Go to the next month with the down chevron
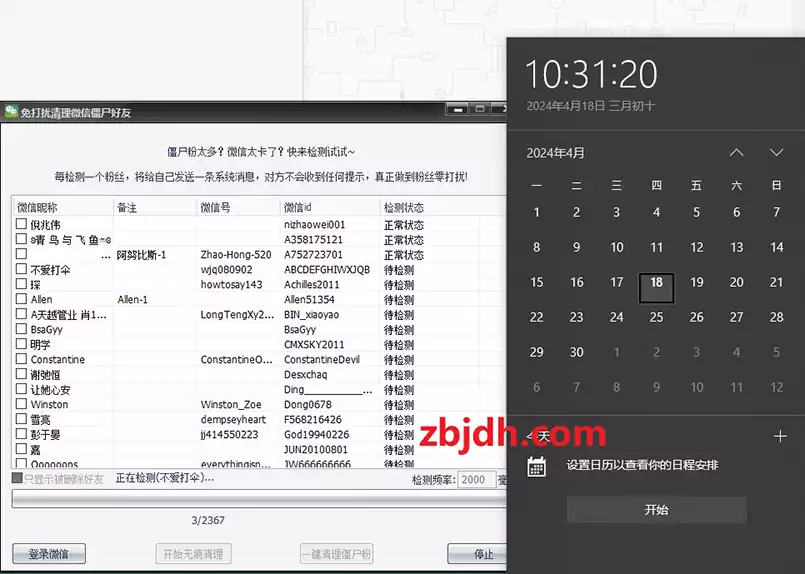The height and width of the screenshot is (574, 805). tap(776, 152)
